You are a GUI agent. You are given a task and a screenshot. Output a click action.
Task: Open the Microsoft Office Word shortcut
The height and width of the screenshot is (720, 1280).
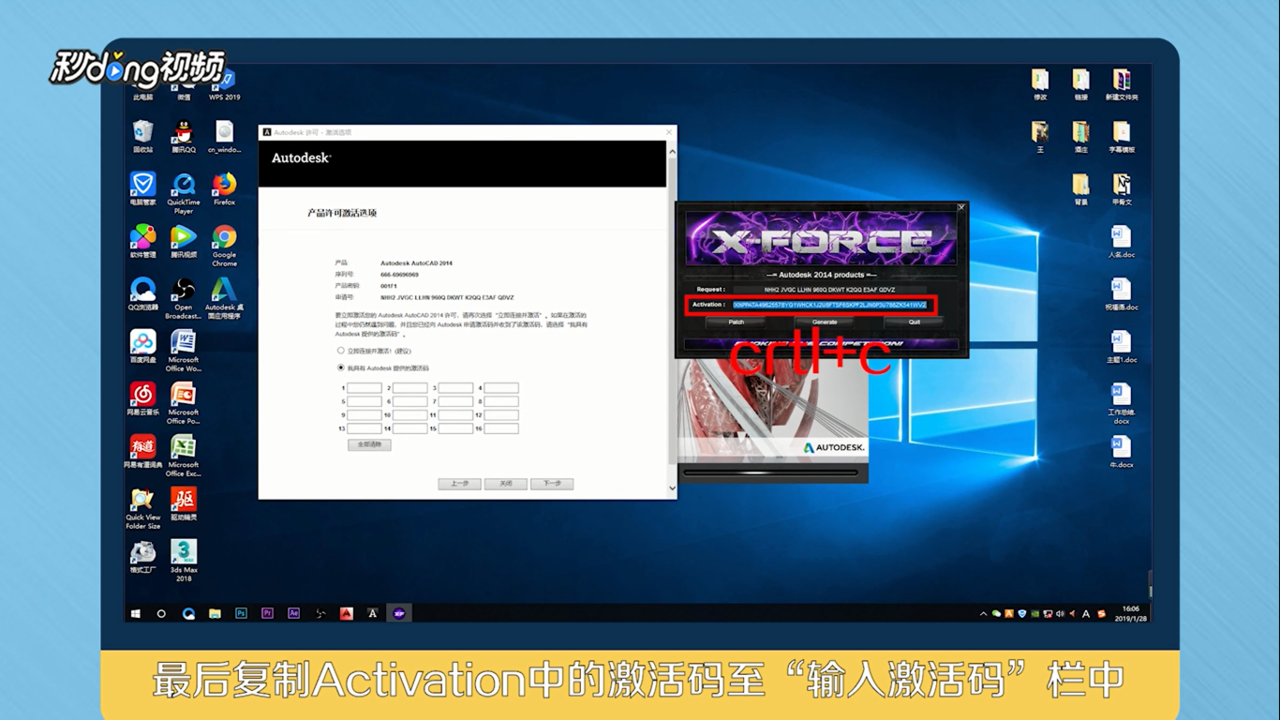[x=183, y=351]
